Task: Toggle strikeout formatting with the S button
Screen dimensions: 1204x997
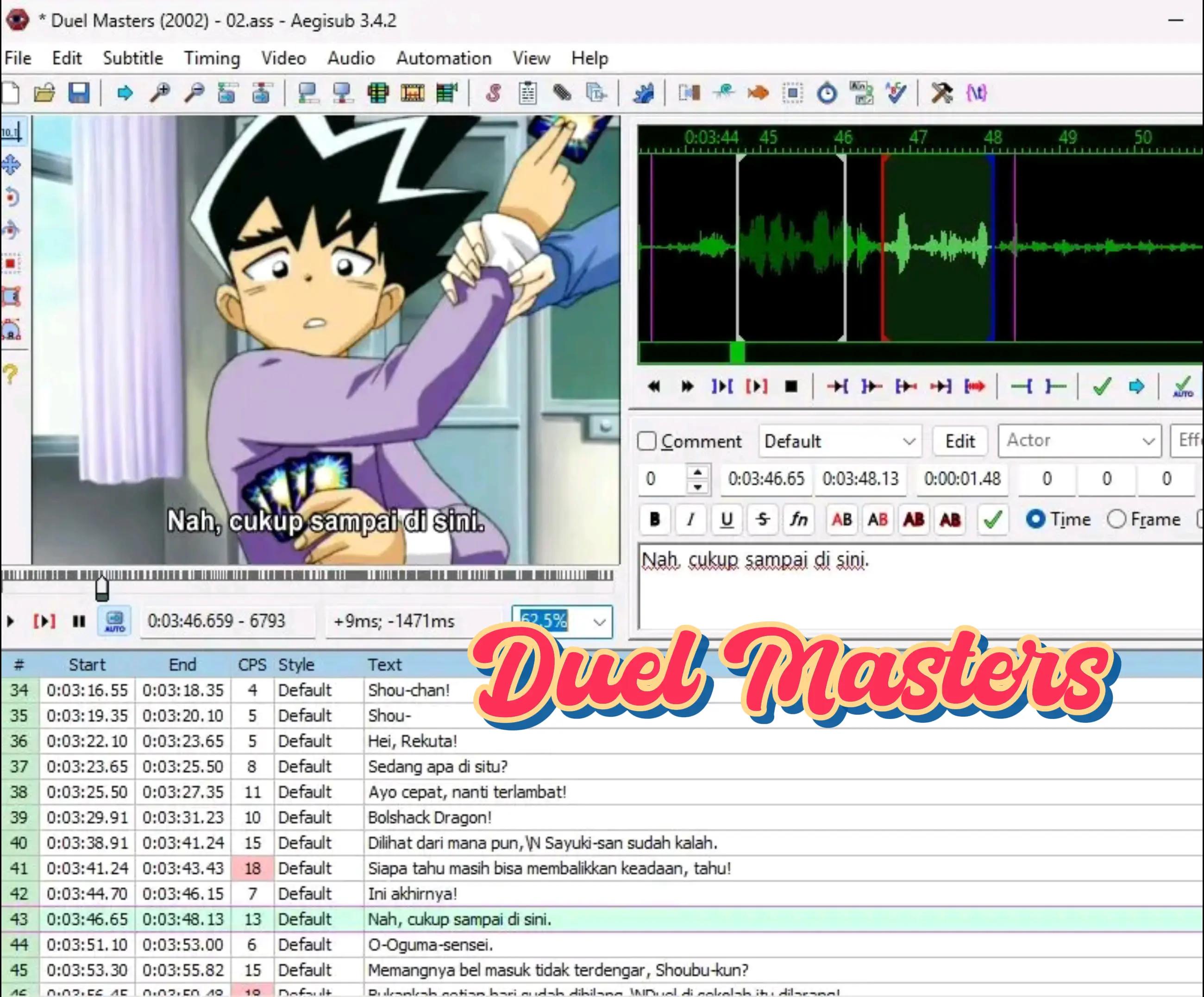Action: 763,520
